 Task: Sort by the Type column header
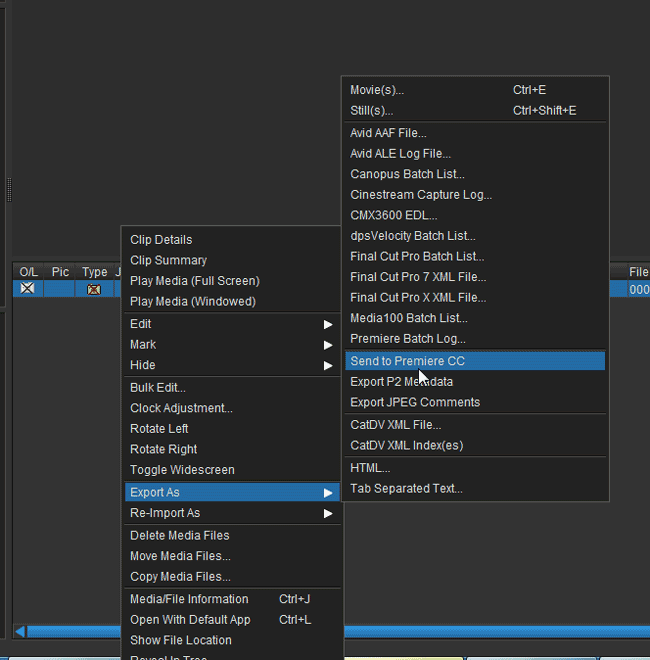click(x=94, y=272)
